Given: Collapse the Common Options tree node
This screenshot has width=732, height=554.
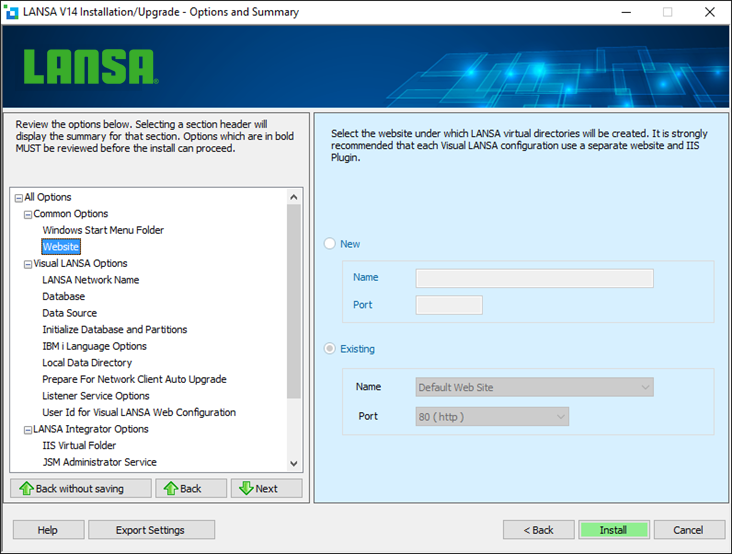Looking at the screenshot, I should (x=28, y=215).
